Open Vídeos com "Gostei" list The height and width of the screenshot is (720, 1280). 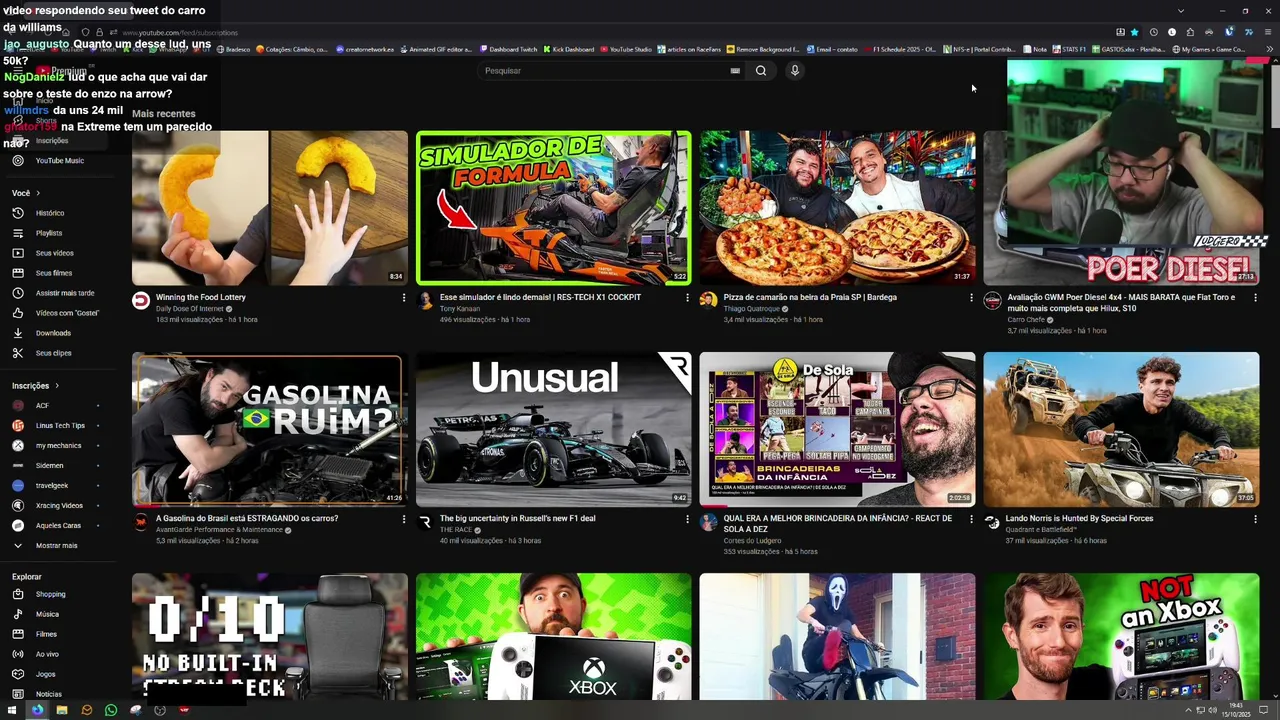click(x=67, y=313)
